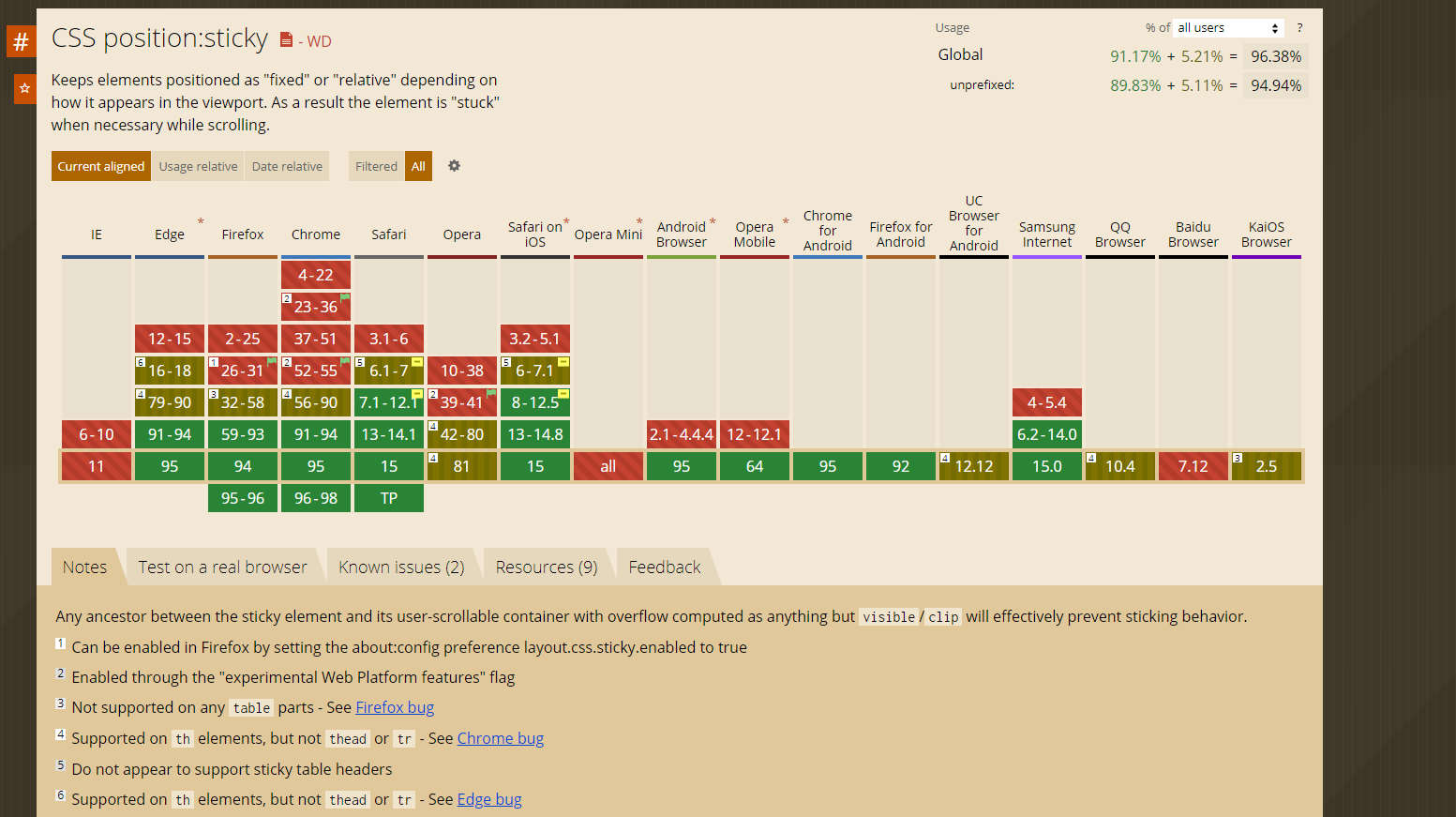Star this feature with the star icon
Screen dimensions: 1456x817
(24, 88)
